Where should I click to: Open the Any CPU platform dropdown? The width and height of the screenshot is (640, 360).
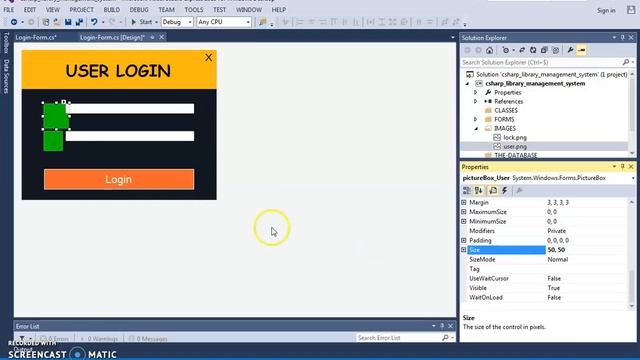(248, 22)
